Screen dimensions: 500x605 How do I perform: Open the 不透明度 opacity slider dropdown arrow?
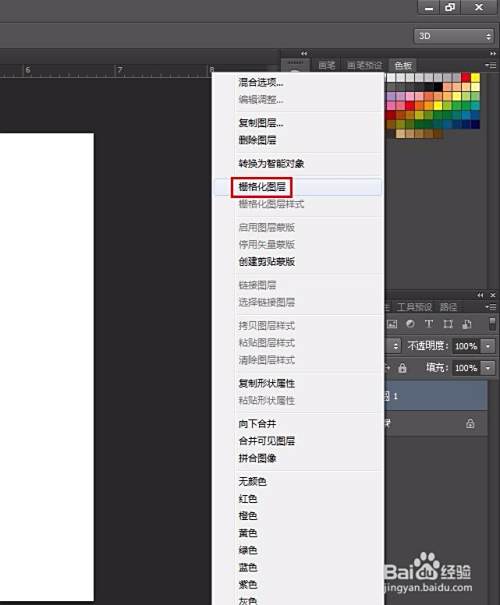(x=488, y=346)
